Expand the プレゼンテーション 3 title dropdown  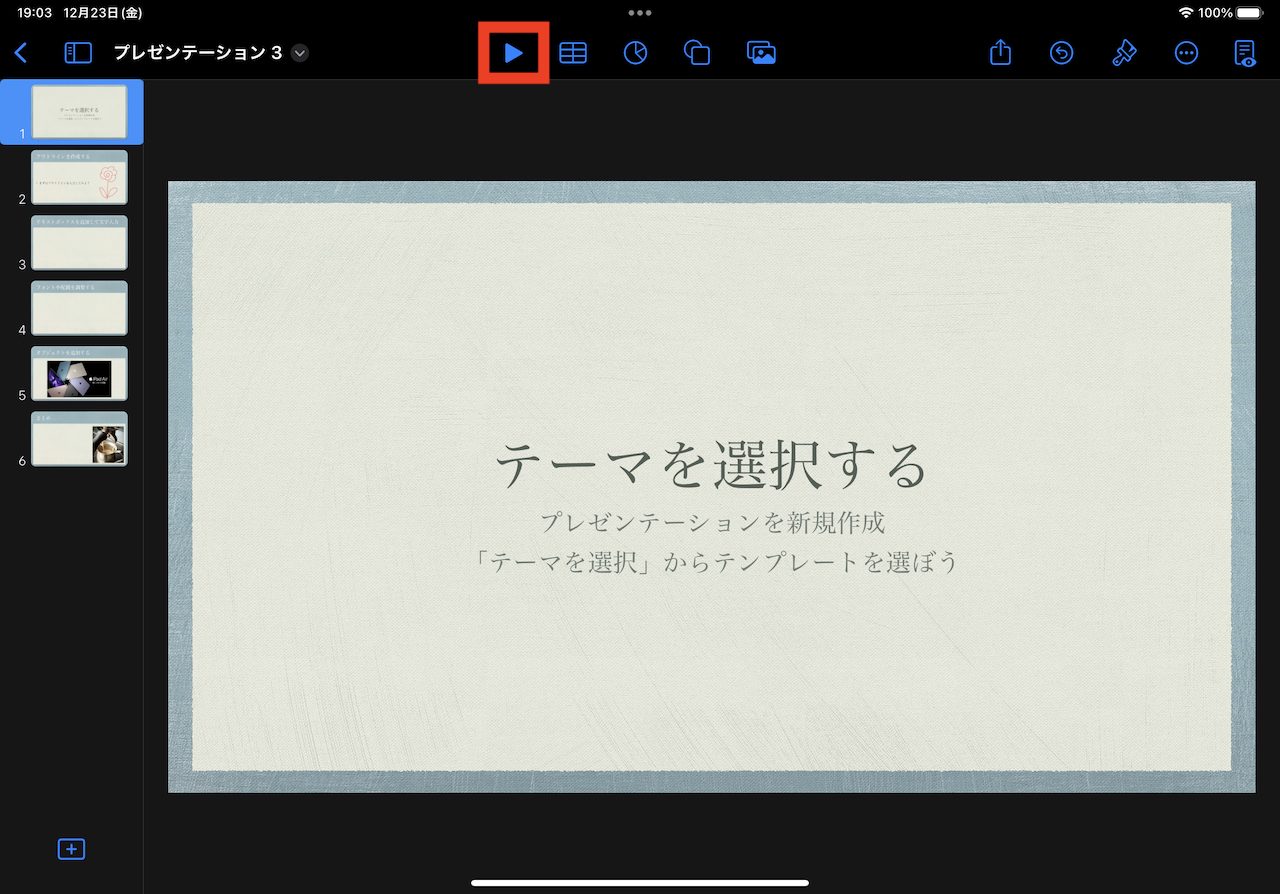[x=300, y=53]
